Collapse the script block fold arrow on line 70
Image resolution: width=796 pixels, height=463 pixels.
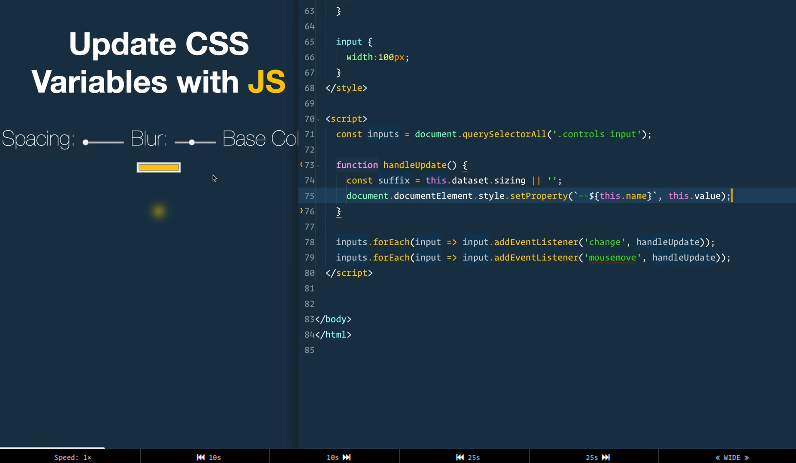[x=318, y=120]
